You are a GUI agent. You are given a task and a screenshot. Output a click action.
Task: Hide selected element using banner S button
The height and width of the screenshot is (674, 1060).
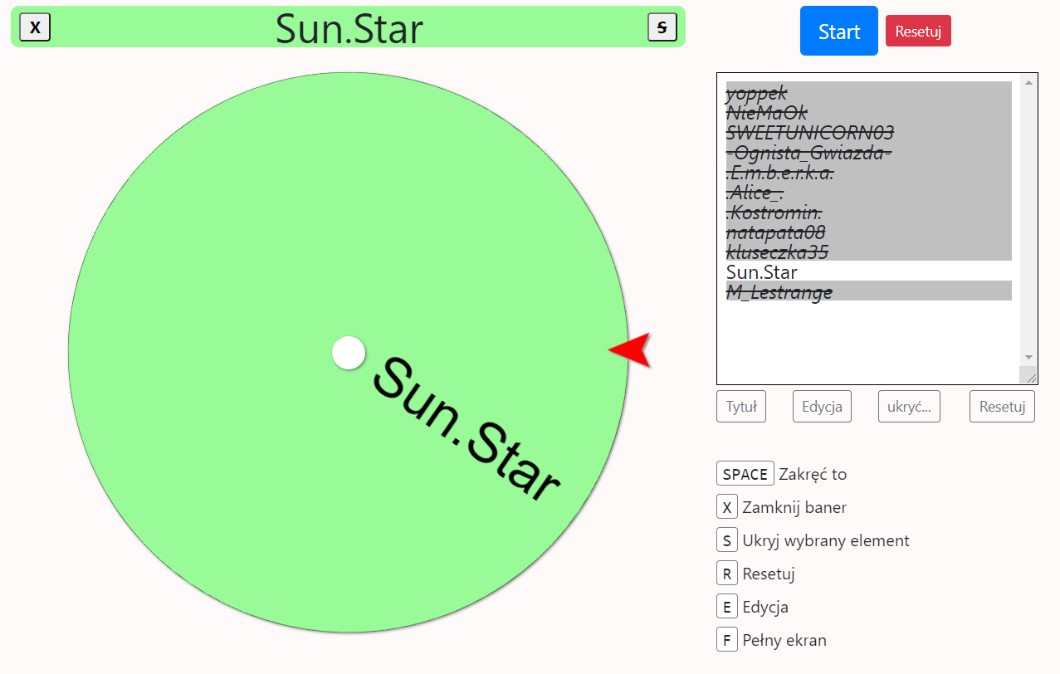(x=662, y=27)
